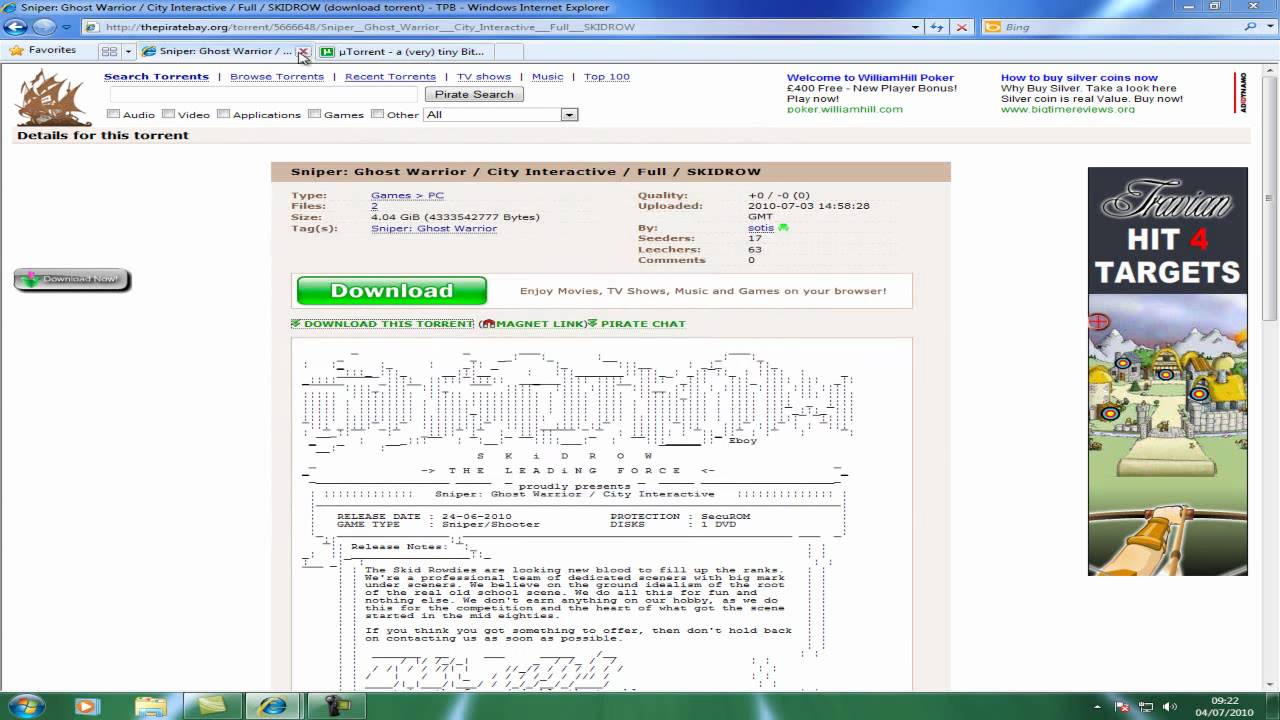
Task: Open a new blank tab
Action: coord(508,51)
